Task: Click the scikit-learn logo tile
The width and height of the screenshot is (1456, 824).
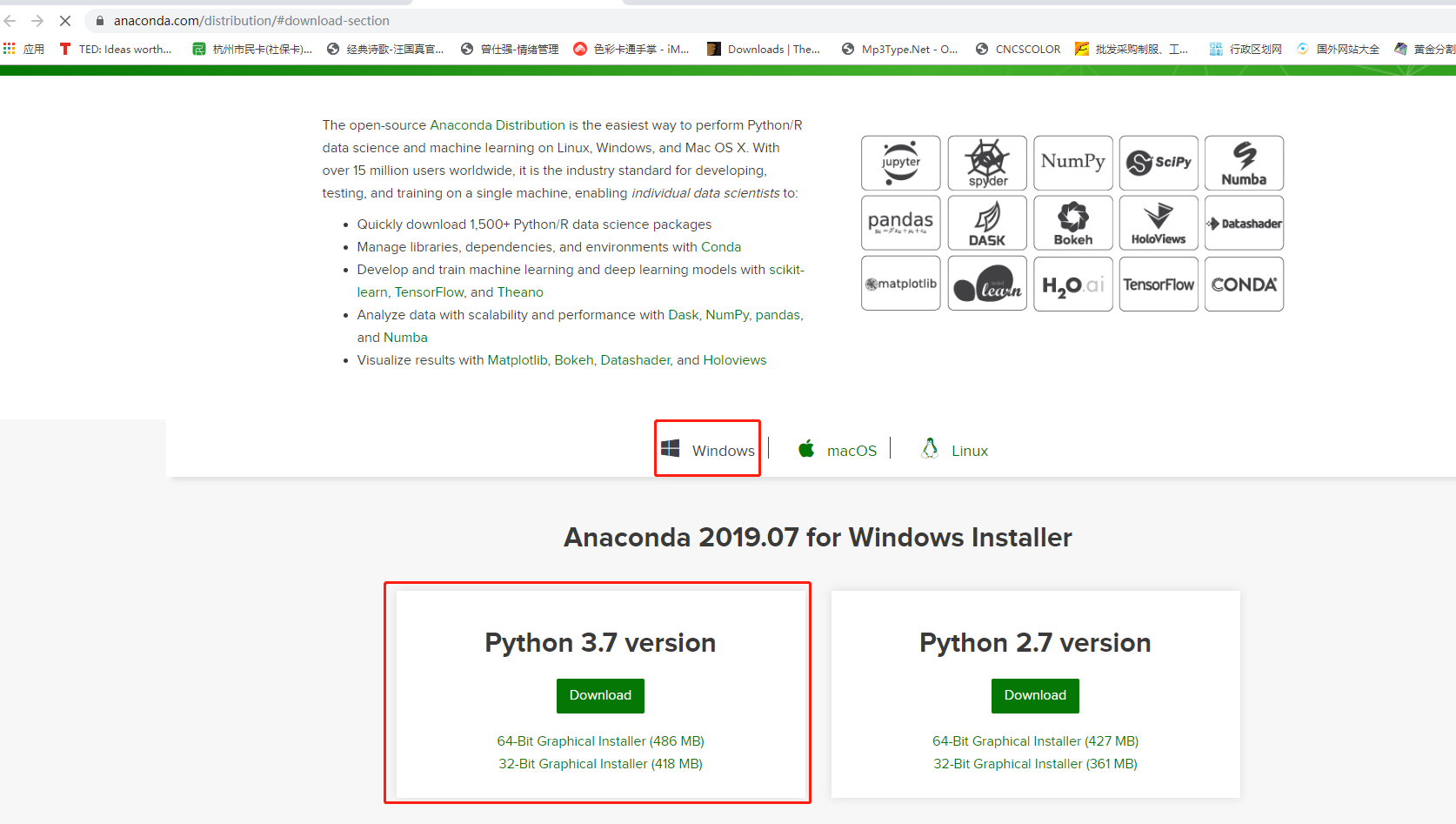Action: pyautogui.click(x=987, y=284)
